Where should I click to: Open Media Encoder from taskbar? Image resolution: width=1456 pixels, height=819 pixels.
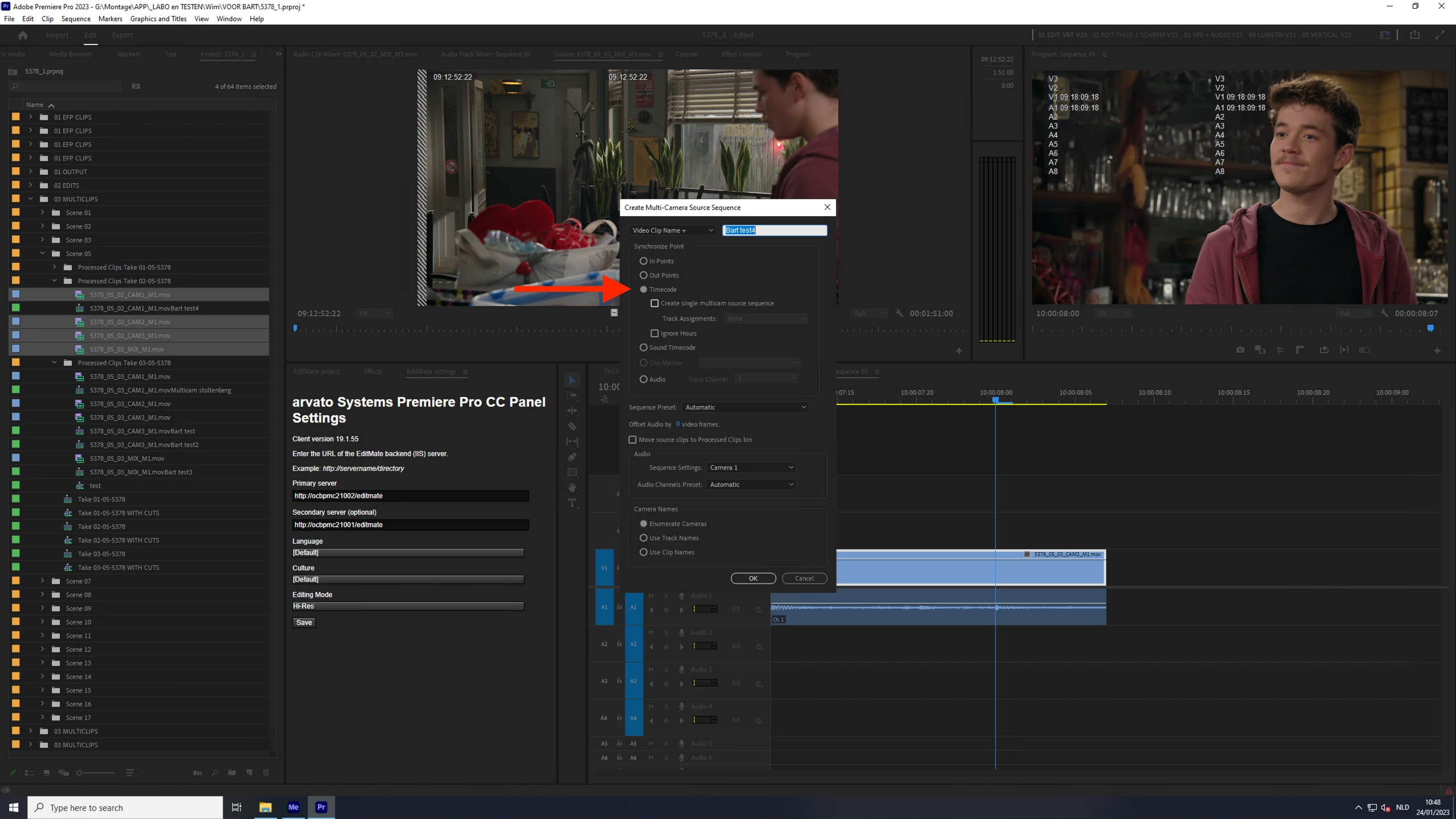coord(293,807)
